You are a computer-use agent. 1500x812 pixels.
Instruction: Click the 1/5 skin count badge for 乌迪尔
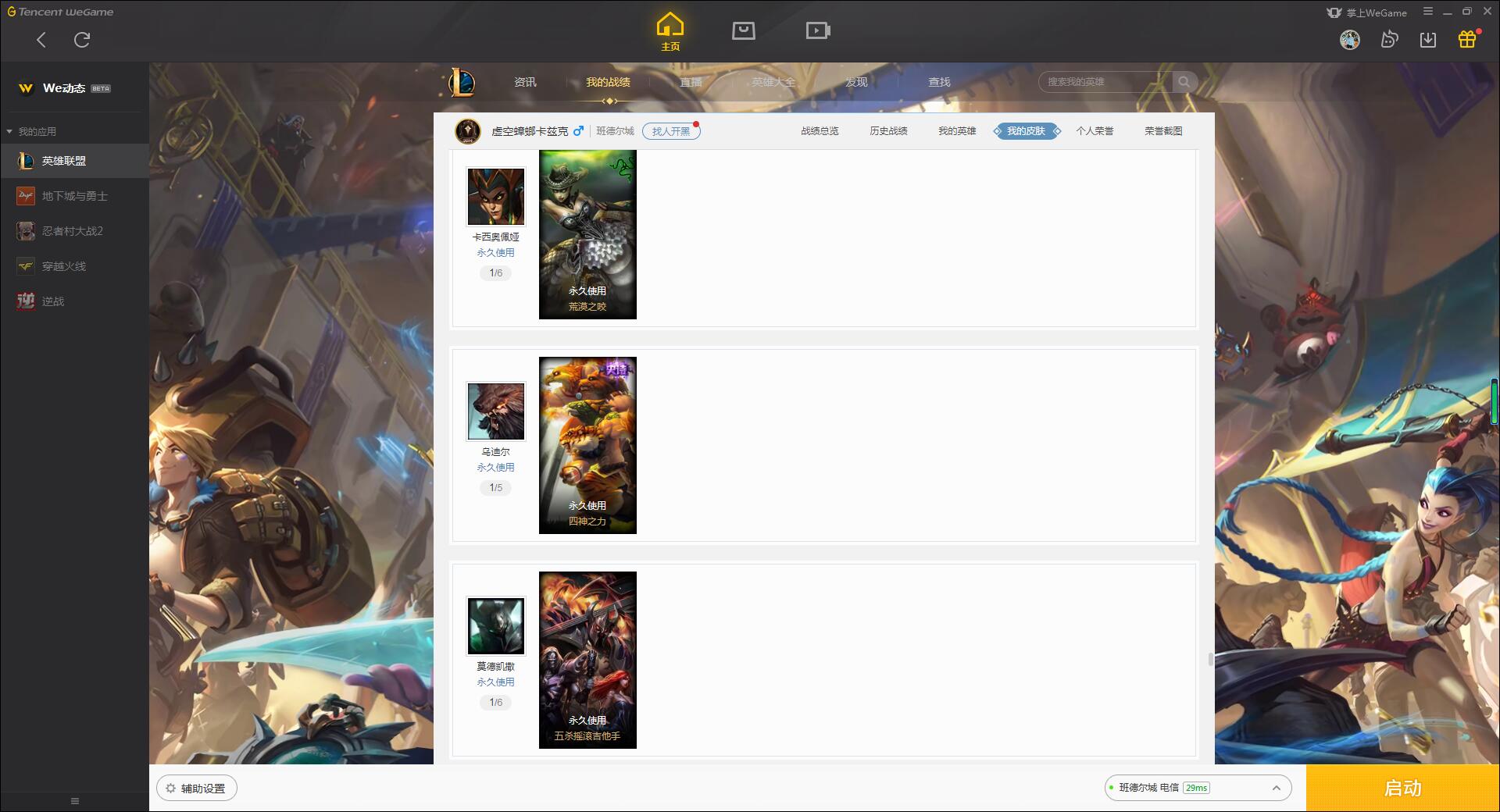coord(495,488)
